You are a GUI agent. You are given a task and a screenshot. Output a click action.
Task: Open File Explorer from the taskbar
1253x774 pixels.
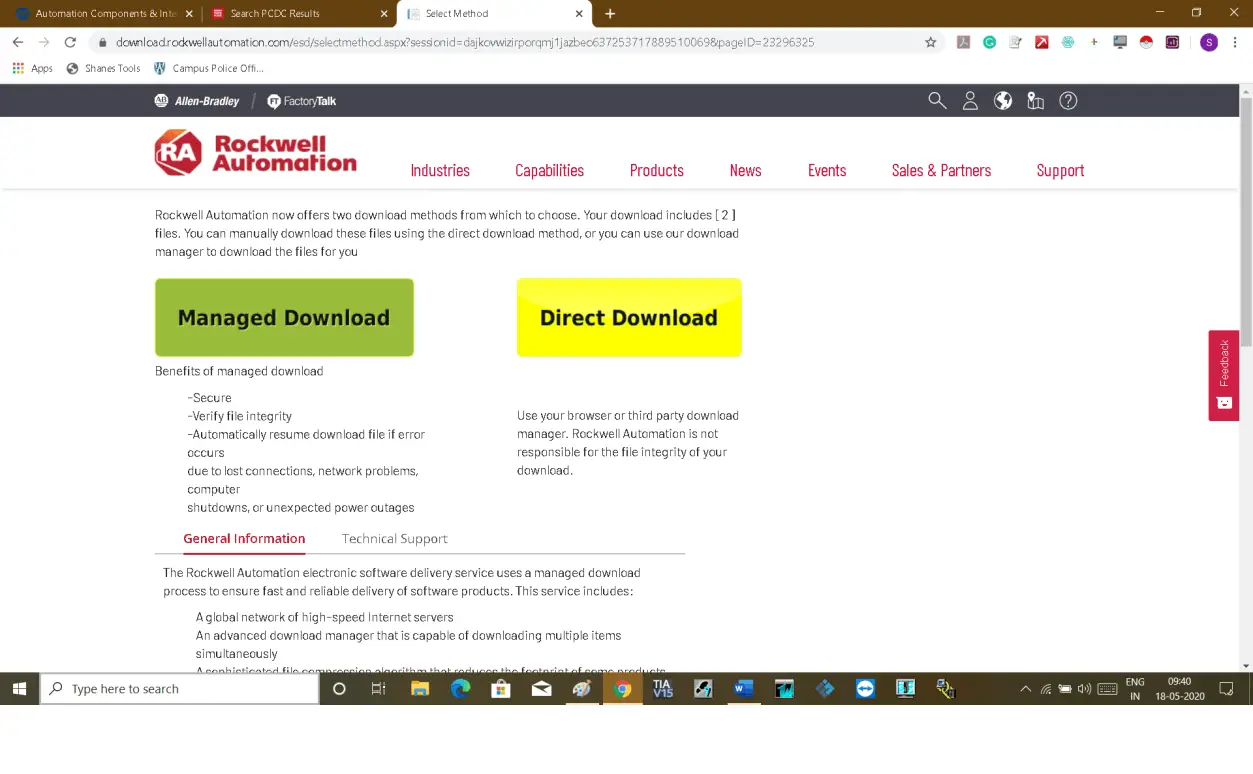(420, 689)
